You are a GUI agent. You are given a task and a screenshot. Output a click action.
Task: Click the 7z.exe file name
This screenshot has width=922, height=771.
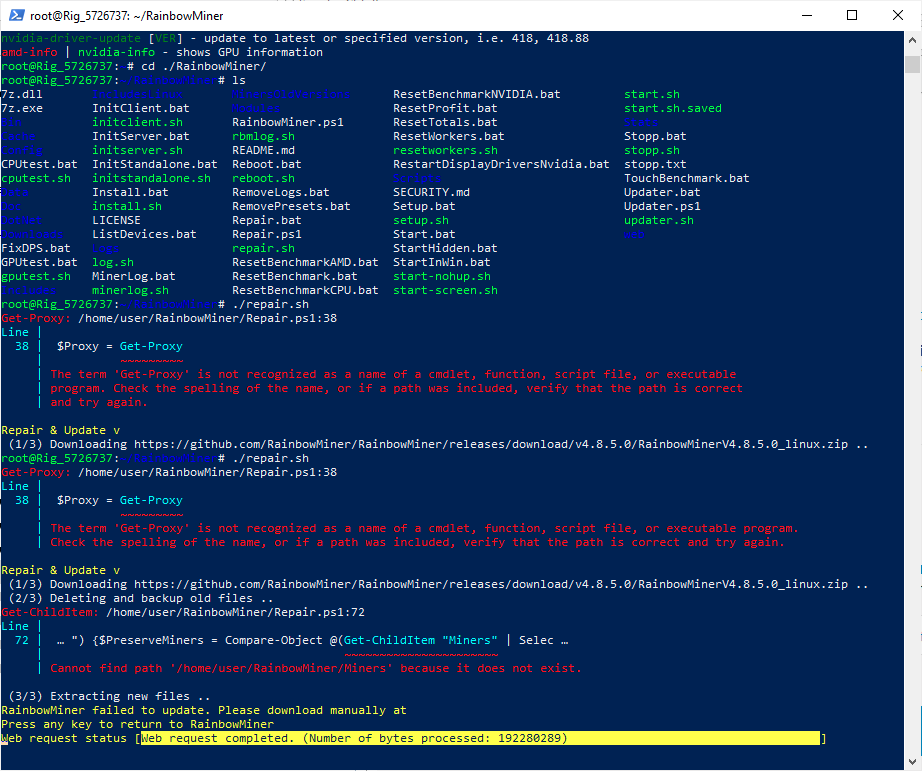(x=22, y=108)
